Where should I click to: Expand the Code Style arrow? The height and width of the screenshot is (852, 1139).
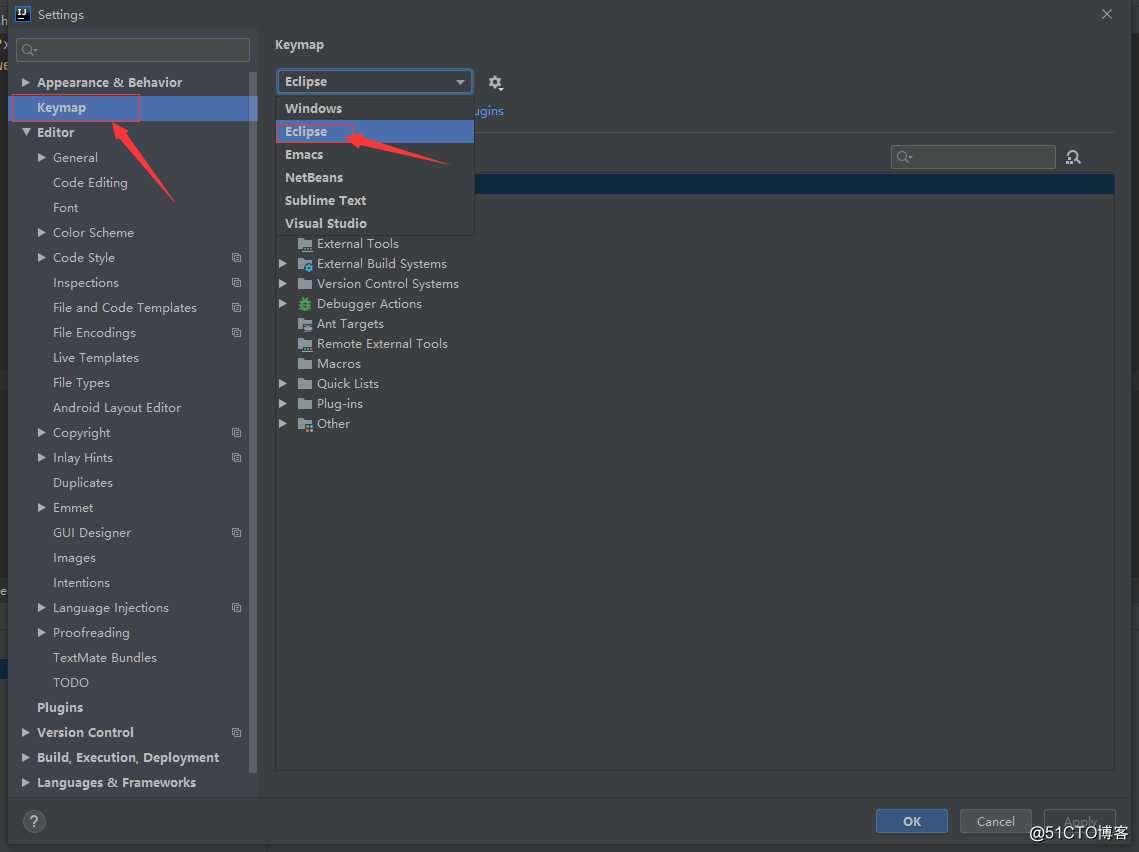click(x=41, y=258)
